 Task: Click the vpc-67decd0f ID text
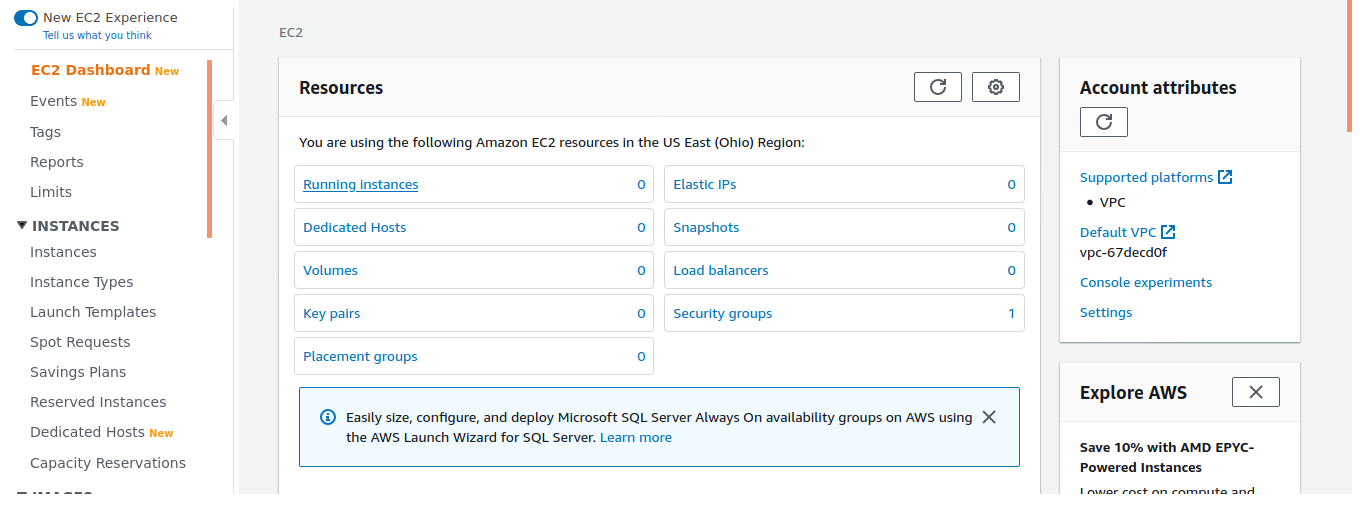pyautogui.click(x=1123, y=252)
